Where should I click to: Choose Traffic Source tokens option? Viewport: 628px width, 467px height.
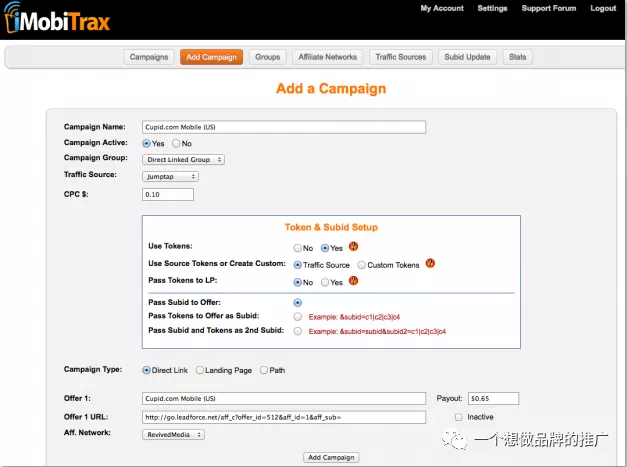click(x=298, y=265)
